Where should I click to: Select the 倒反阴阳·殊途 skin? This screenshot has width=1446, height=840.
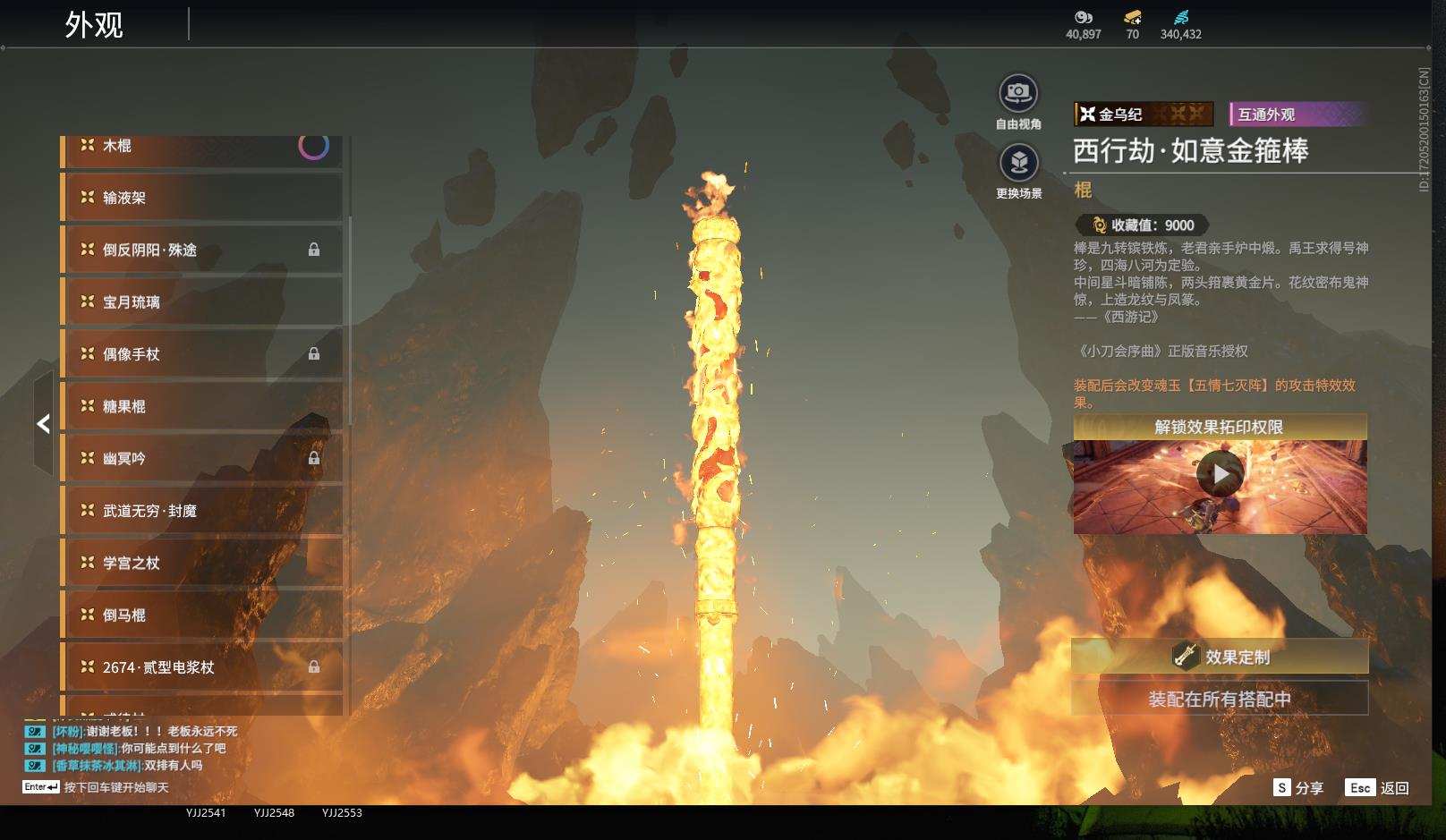coord(202,250)
